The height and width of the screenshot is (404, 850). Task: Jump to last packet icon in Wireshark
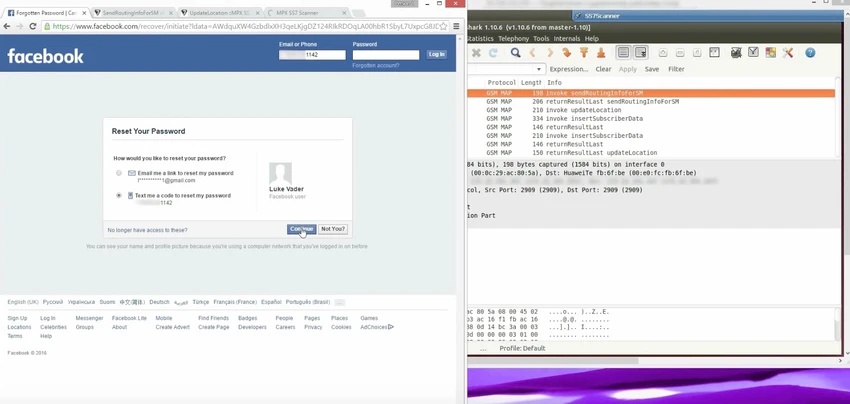[x=601, y=53]
